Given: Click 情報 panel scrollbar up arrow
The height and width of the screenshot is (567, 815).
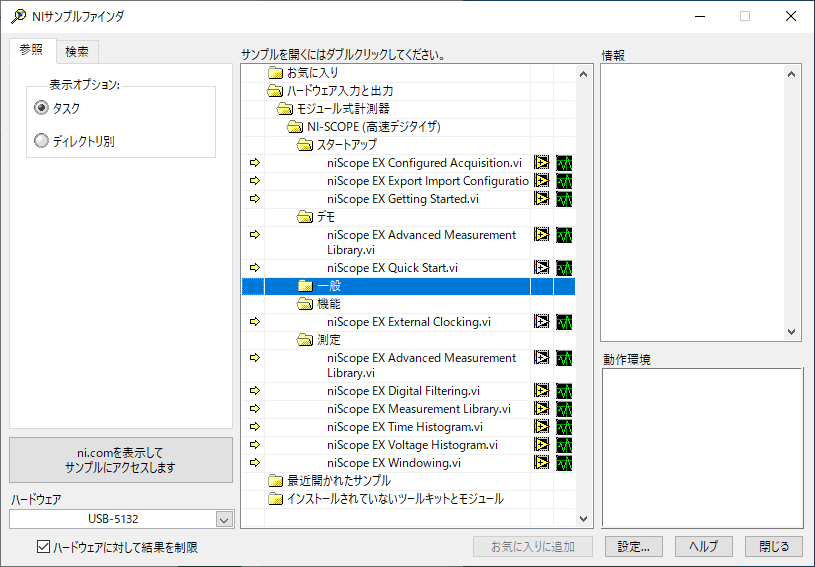Looking at the screenshot, I should [791, 74].
